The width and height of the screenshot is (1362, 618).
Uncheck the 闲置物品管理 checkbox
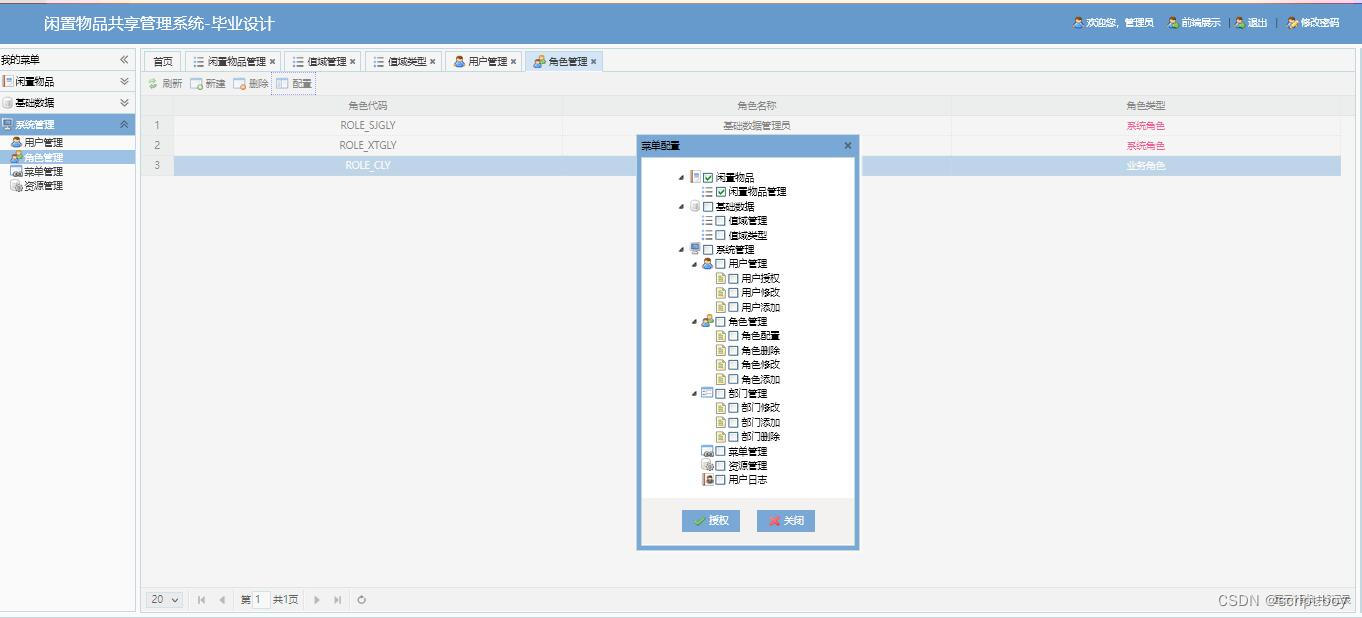point(721,192)
